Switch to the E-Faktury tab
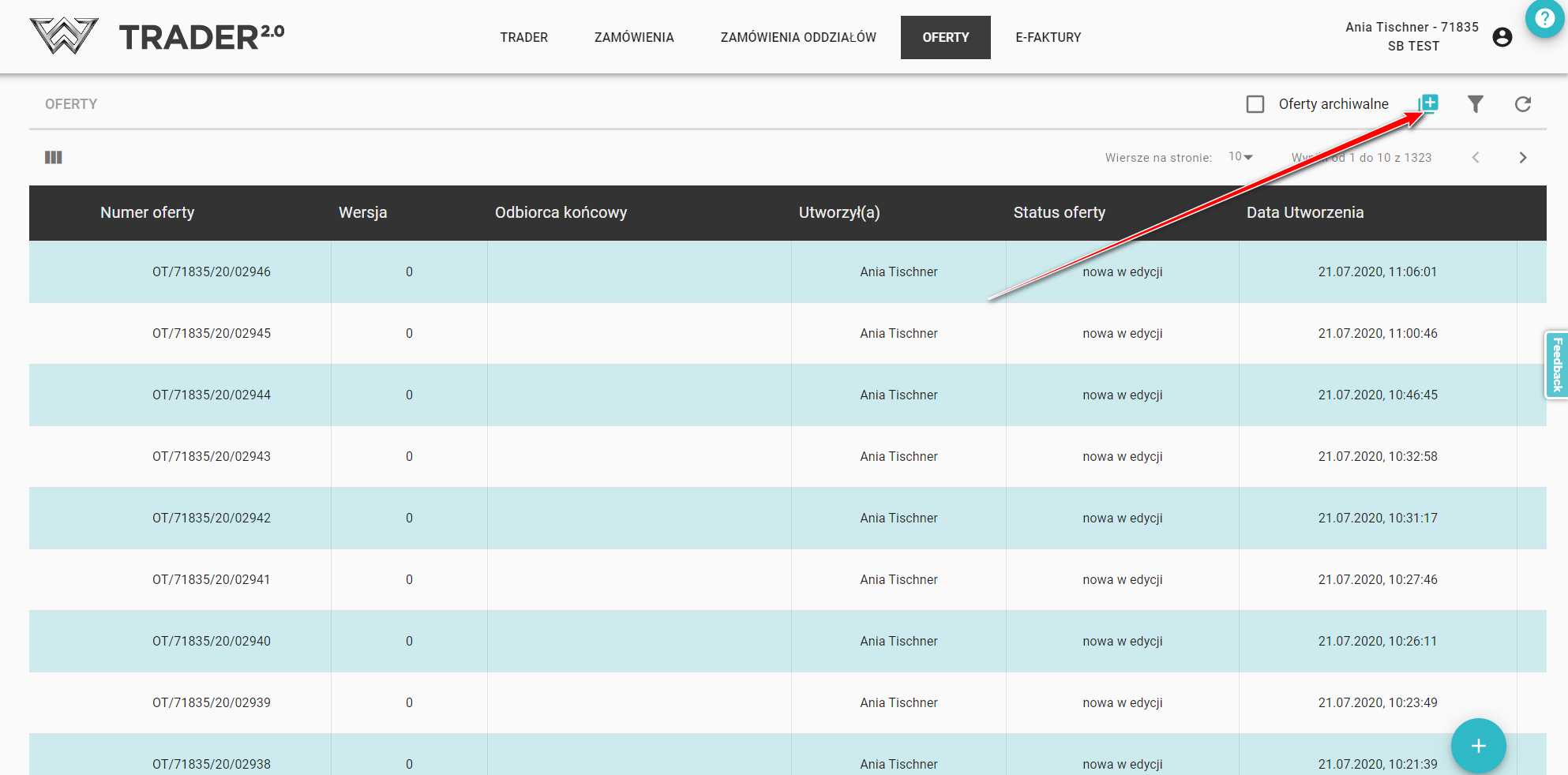Screen dimensions: 1568x775 [x=1048, y=37]
